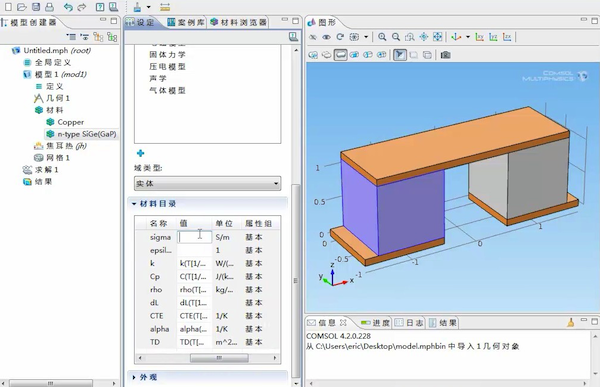Image resolution: width=600 pixels, height=387 pixels.
Task: Select the Copper material node
Action: 65,122
